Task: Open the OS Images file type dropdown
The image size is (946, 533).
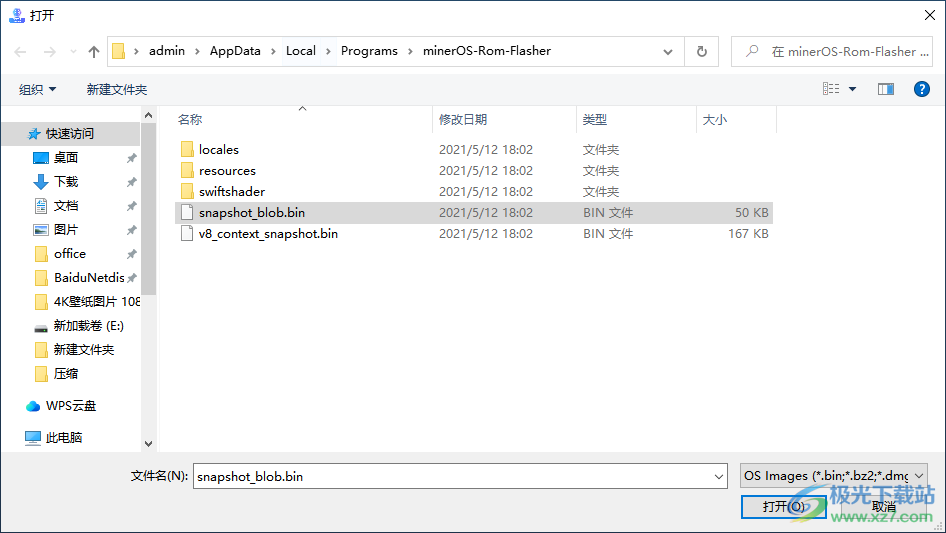Action: 834,476
